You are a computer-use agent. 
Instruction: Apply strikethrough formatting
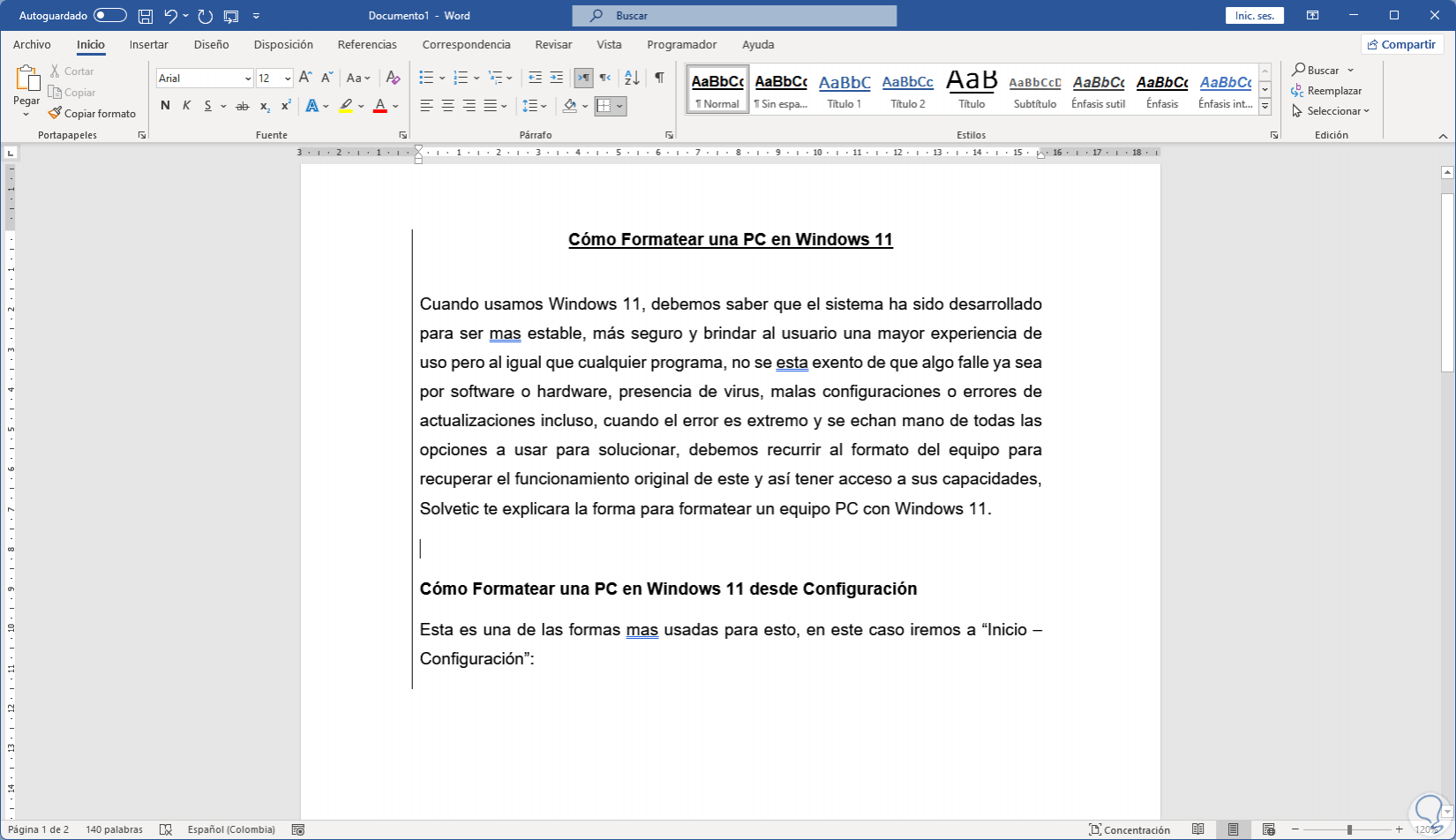tap(242, 106)
